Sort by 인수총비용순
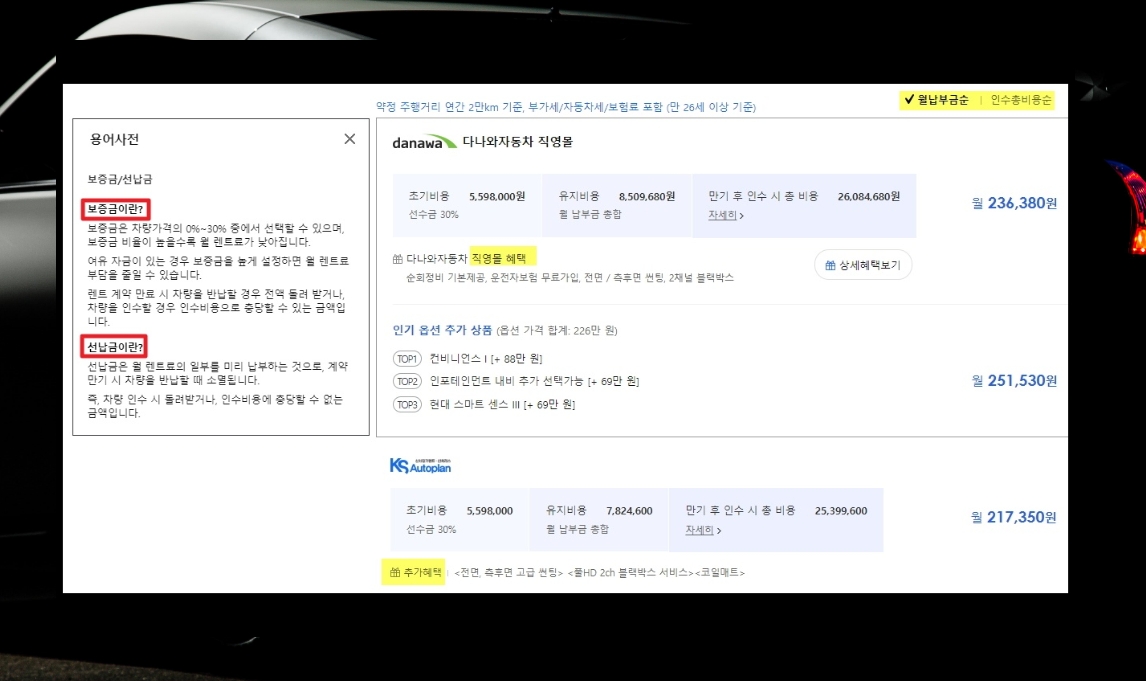The height and width of the screenshot is (681, 1146). 1020,100
